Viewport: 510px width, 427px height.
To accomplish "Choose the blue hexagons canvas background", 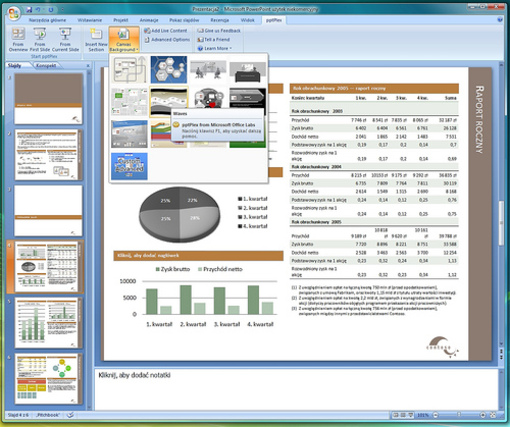I will (x=169, y=70).
